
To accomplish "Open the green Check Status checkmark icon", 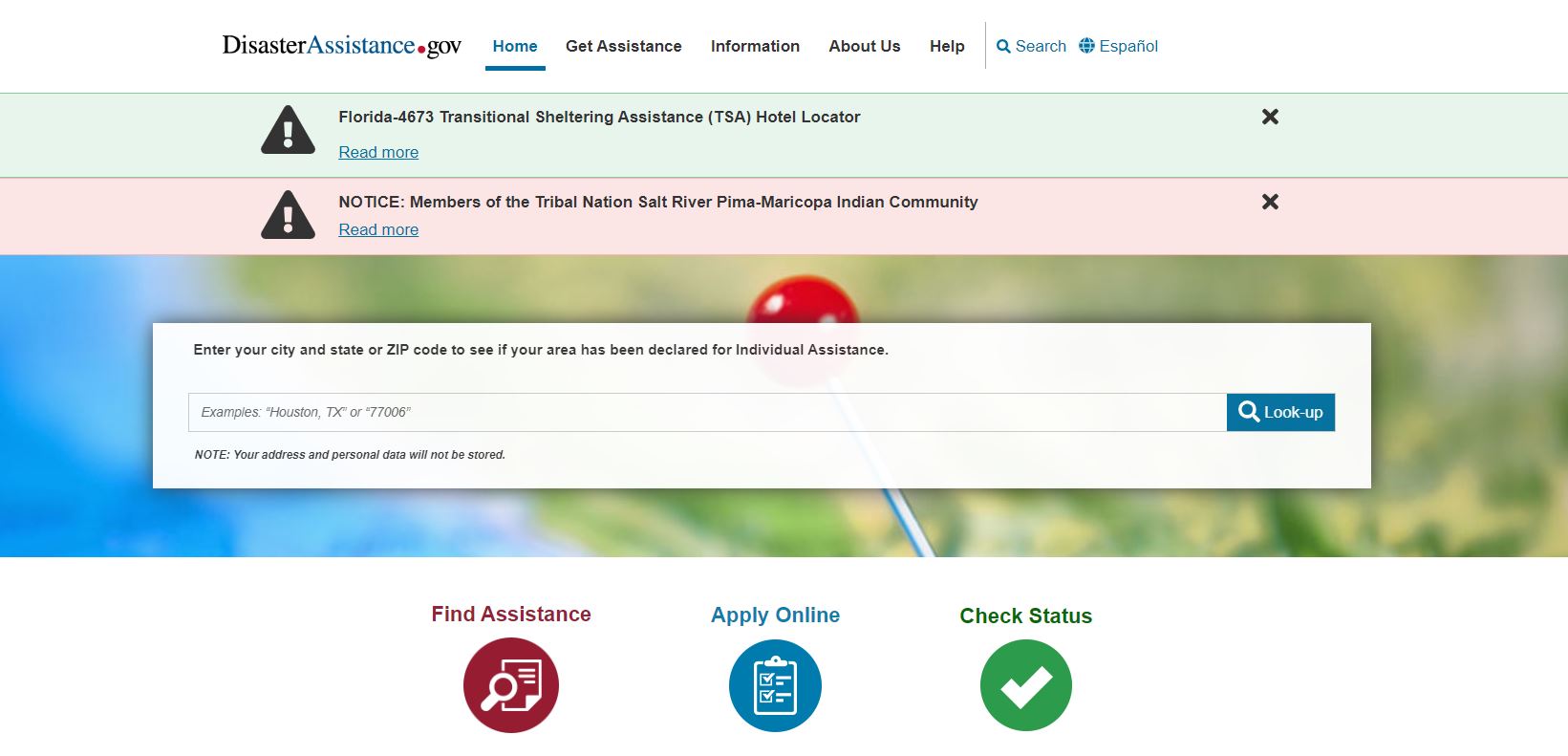I will point(1026,685).
